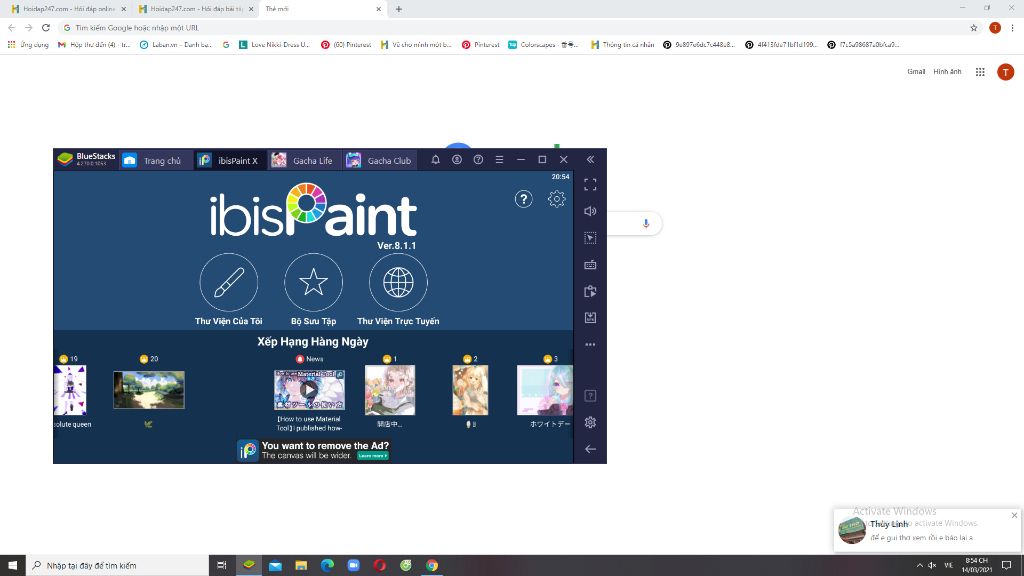The width and height of the screenshot is (1024, 576).
Task: Click BlueStacks install APK icon
Action: (590, 317)
